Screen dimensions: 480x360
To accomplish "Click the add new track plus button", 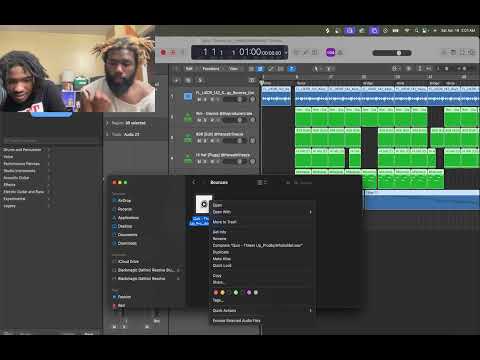I will (177, 80).
